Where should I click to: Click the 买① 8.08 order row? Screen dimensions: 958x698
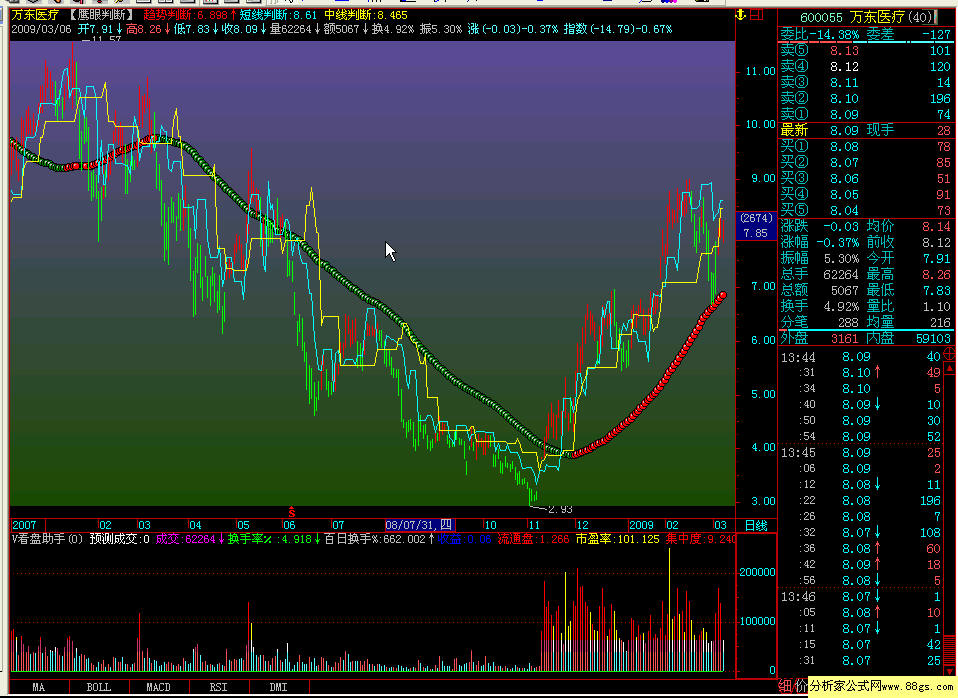(x=866, y=147)
